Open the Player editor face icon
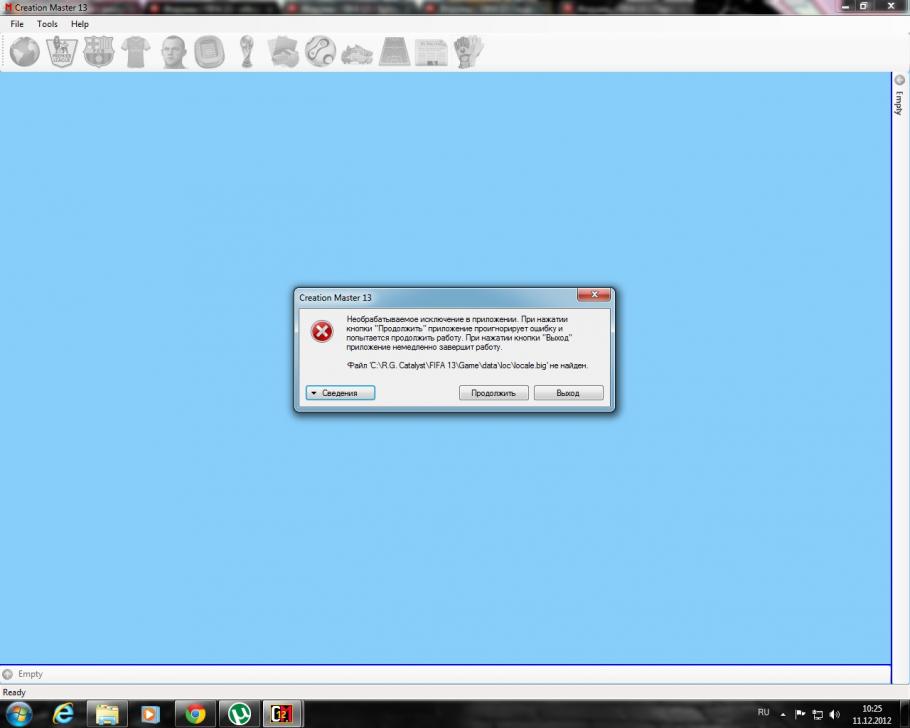This screenshot has width=910, height=728. [174, 52]
